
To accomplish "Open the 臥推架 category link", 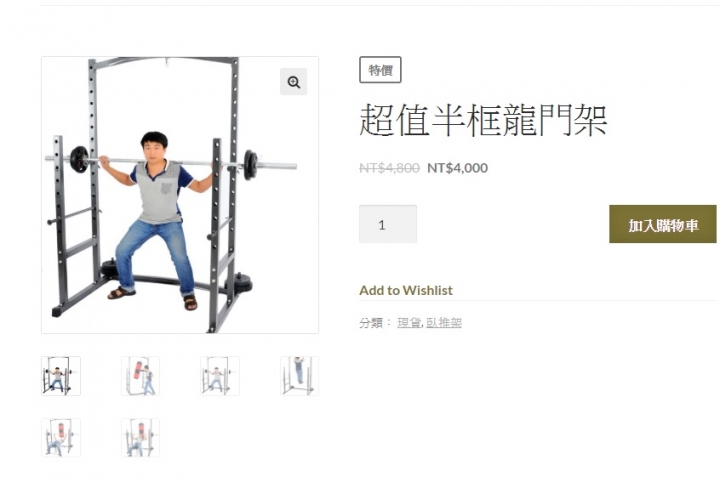I will click(x=444, y=323).
